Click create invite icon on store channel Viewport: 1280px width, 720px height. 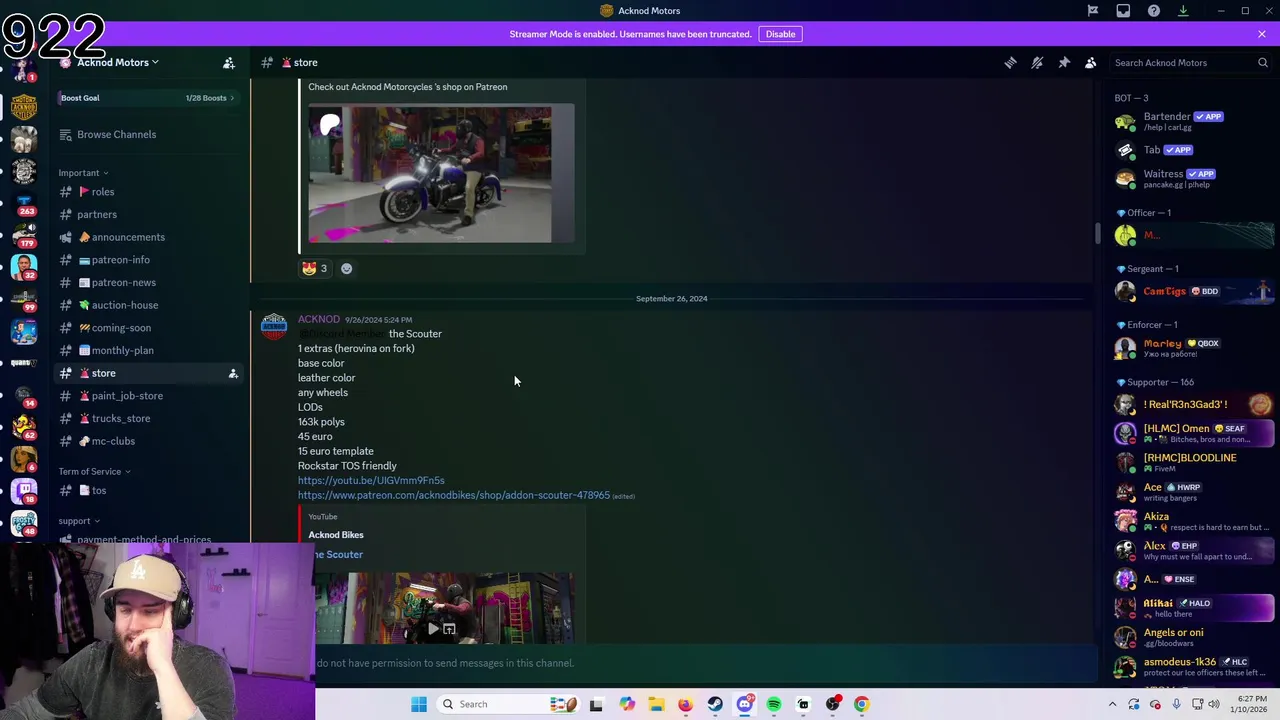[x=233, y=373]
